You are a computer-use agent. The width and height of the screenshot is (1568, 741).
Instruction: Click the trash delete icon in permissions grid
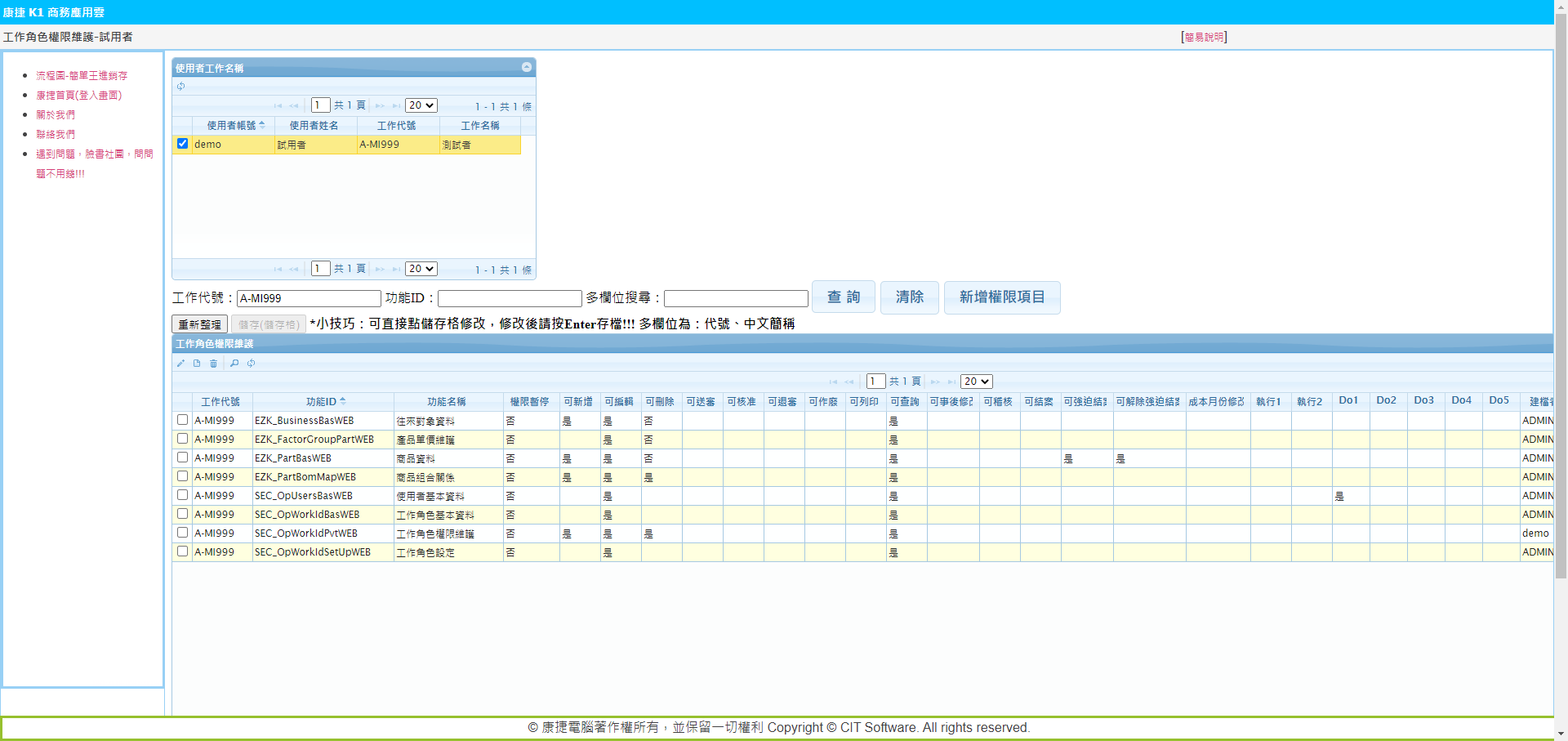tap(214, 364)
